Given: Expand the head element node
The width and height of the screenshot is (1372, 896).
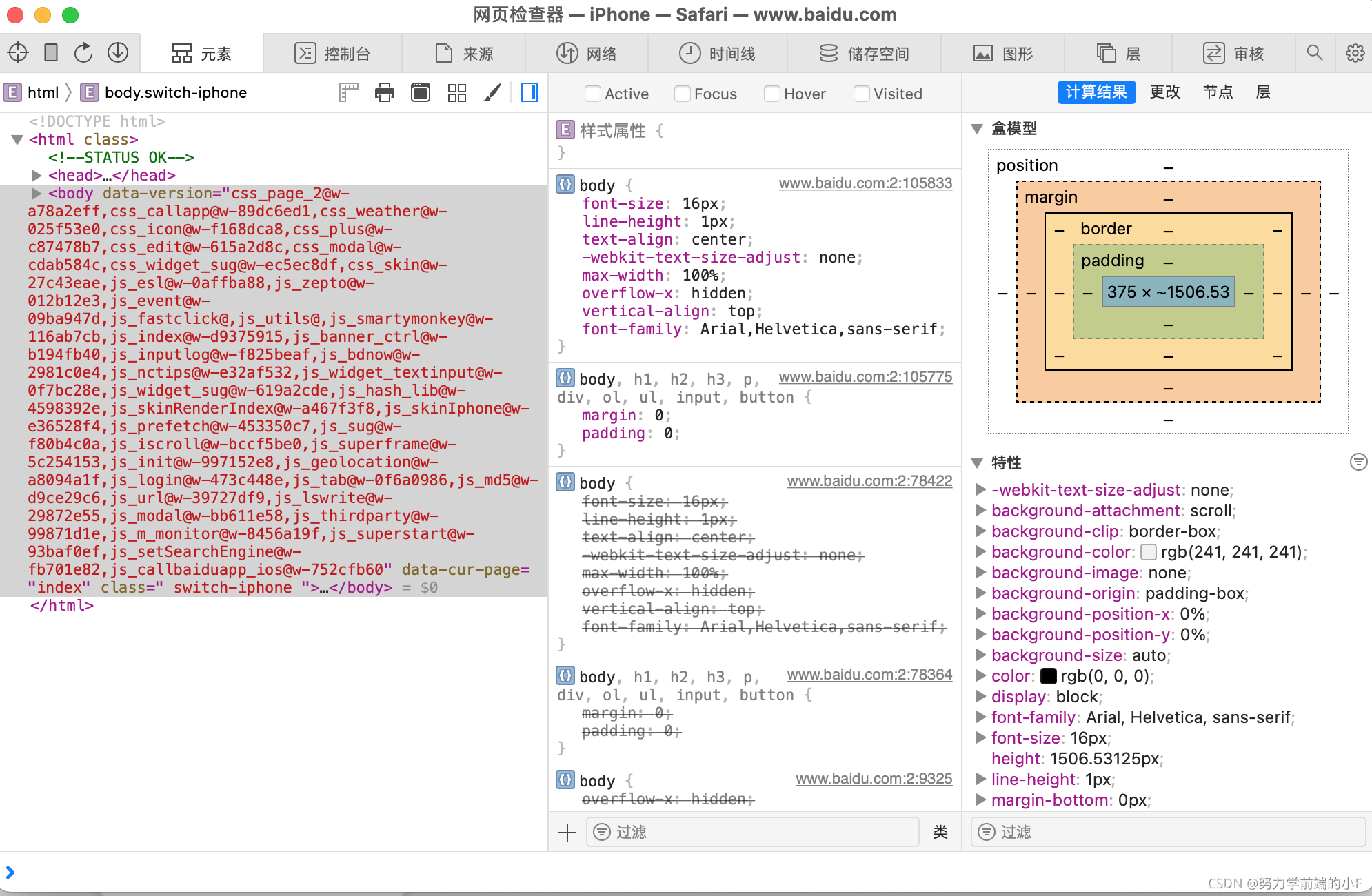Looking at the screenshot, I should tap(37, 176).
